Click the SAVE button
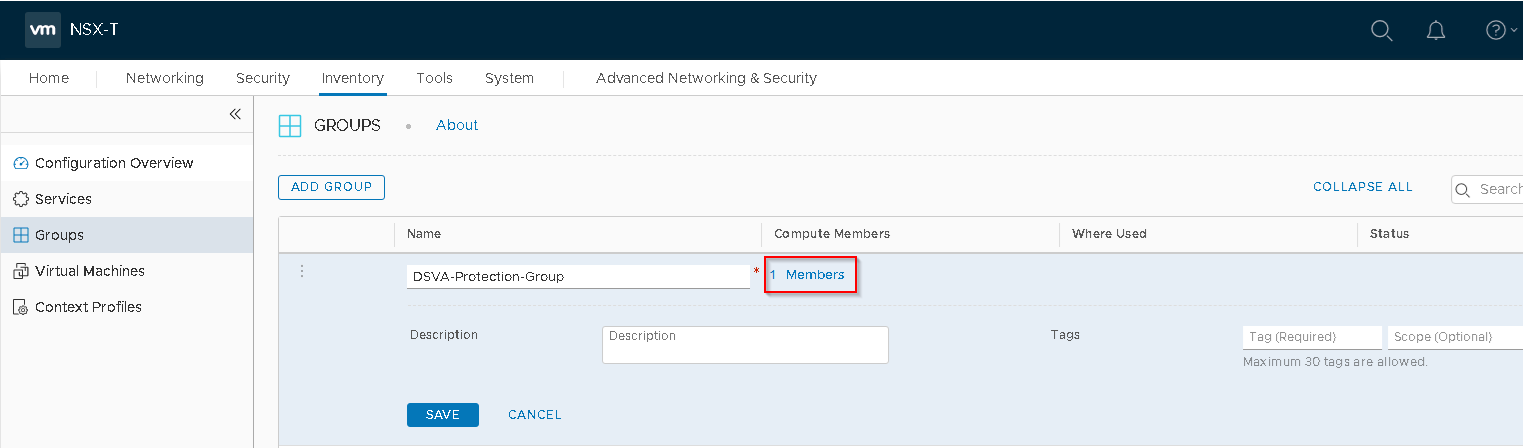1523x448 pixels. 442,415
